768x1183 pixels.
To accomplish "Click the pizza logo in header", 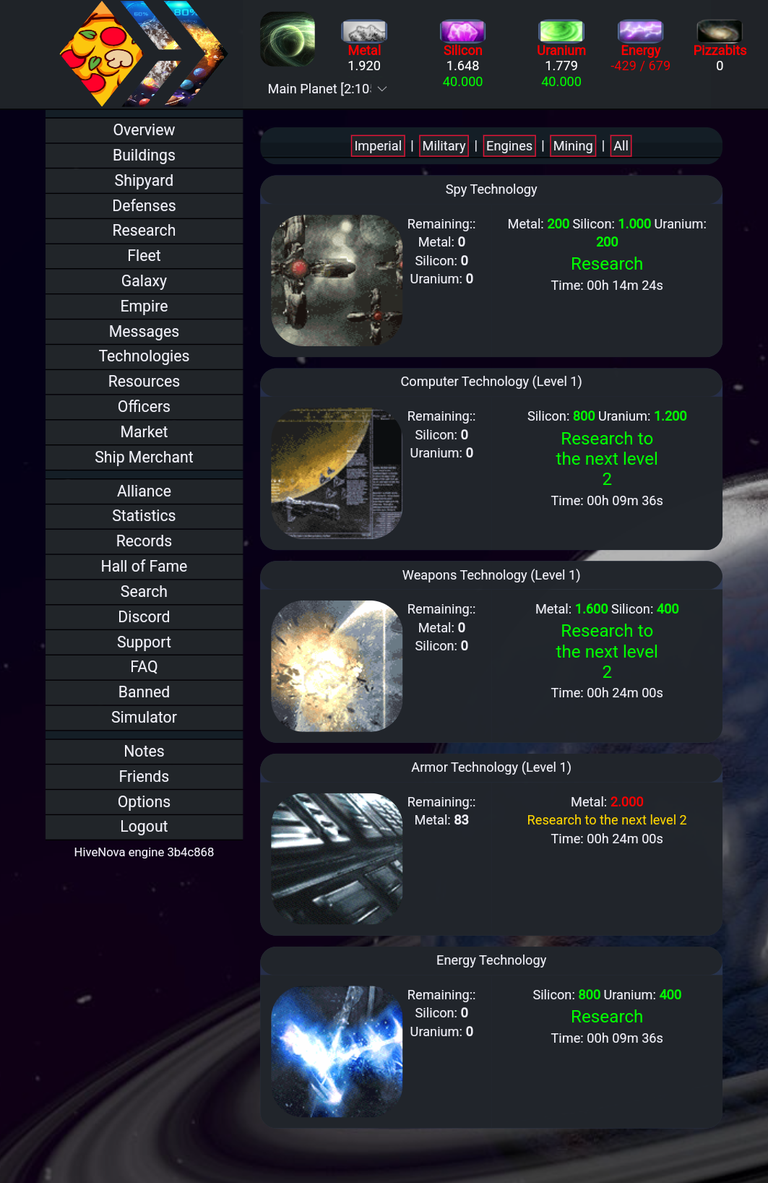I will (x=143, y=54).
